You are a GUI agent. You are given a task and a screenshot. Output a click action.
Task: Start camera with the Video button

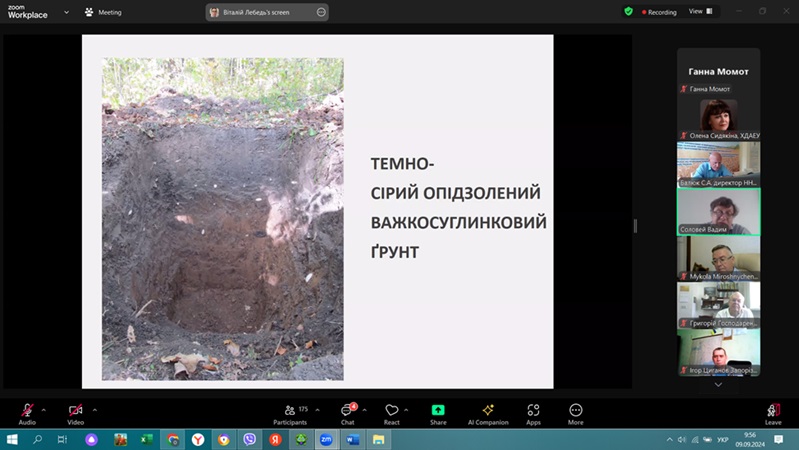tap(75, 414)
